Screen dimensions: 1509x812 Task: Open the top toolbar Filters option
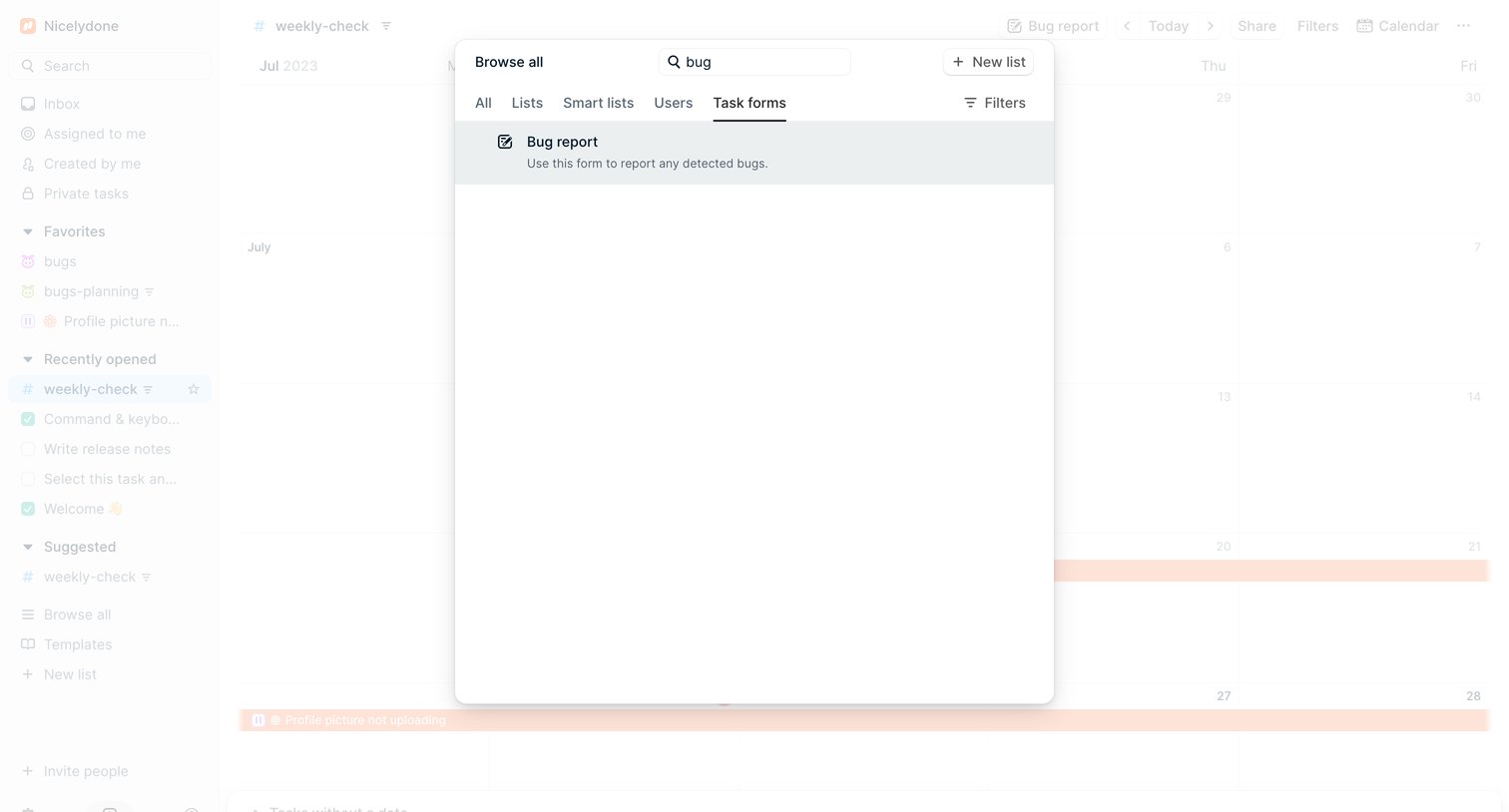coord(1317,26)
